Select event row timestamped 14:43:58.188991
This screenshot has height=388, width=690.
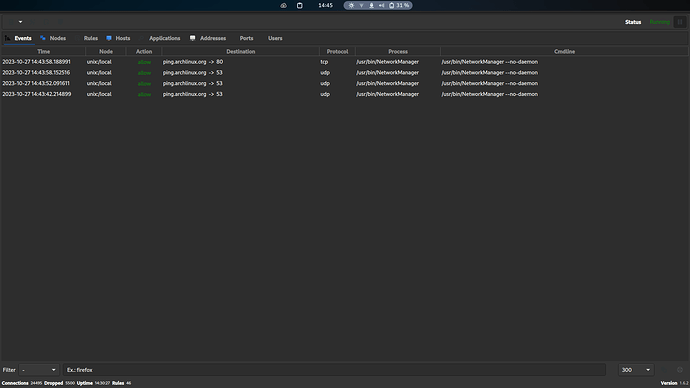pyautogui.click(x=345, y=62)
